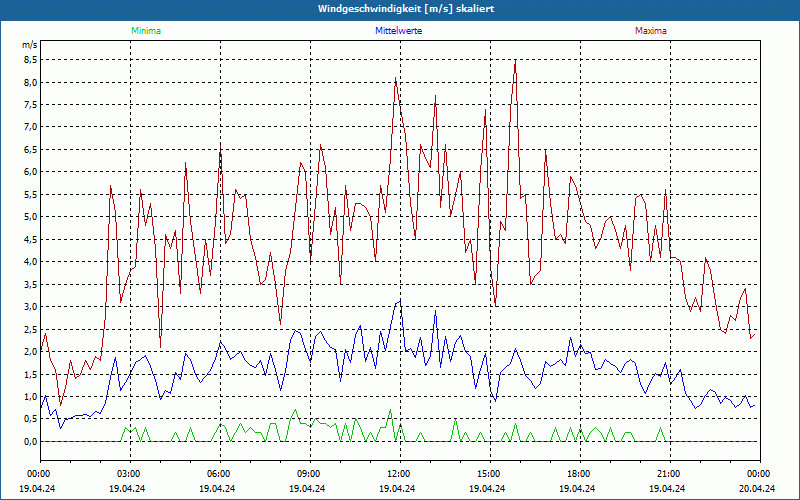800x500 pixels.
Task: Click the red Maxima legend label
Action: 650,31
